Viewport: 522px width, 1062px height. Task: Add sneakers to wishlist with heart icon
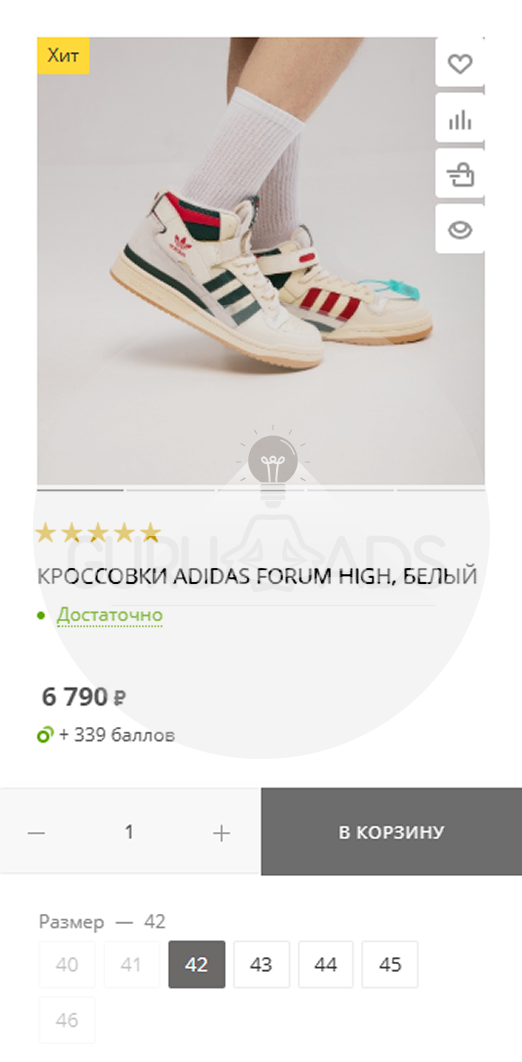[460, 64]
